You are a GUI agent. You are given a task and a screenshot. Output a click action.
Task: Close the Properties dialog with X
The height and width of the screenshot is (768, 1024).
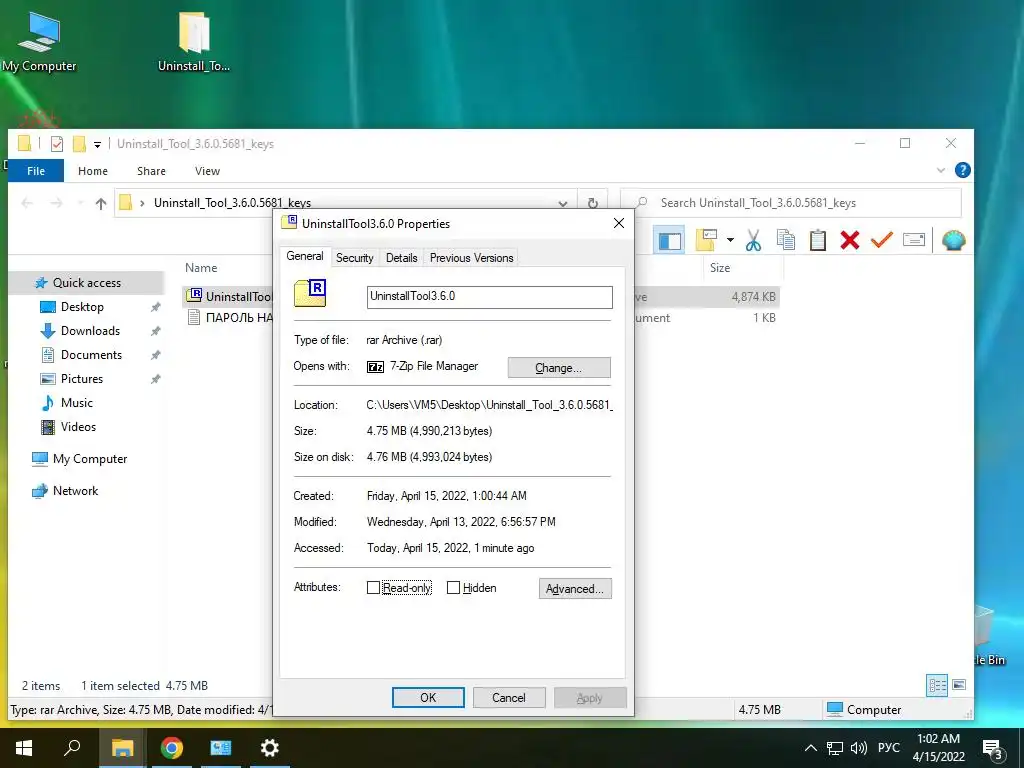click(618, 223)
